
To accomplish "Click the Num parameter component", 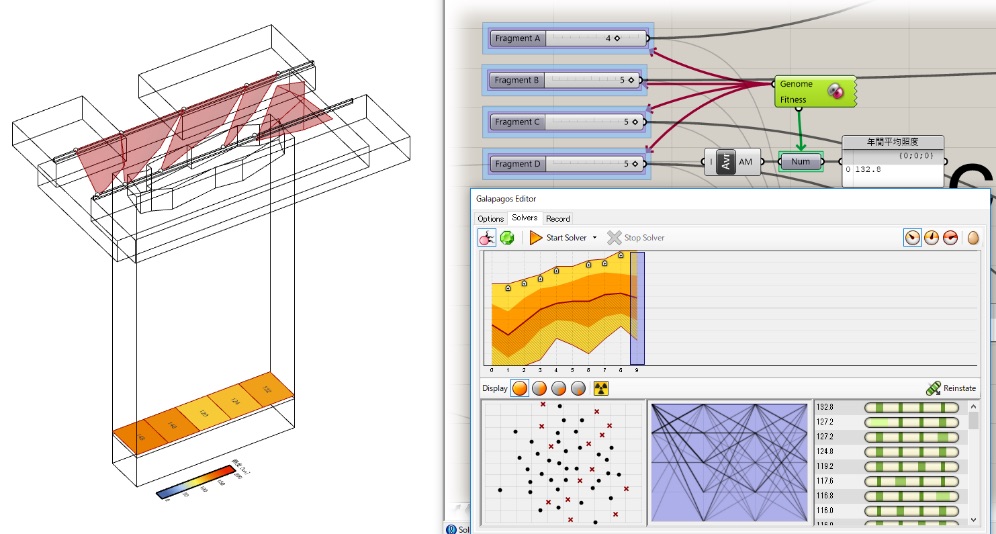I will click(800, 162).
